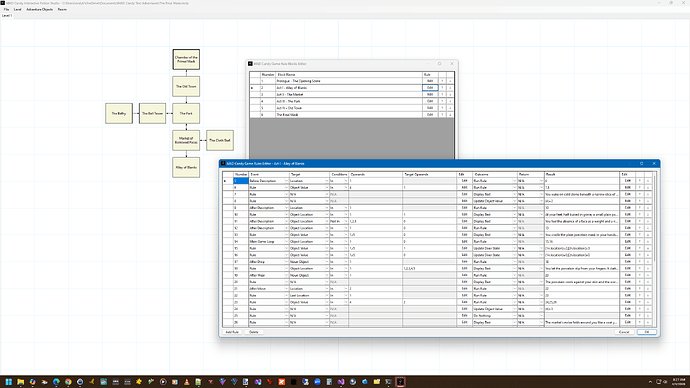Move the 'You wake on cold stone' rule up

coord(640,194)
